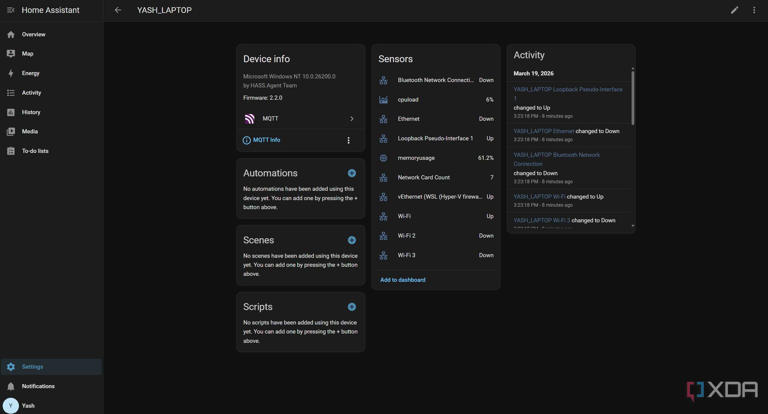Screen dimensions: 768x414
Task: Open To-do lists in the sidebar
Action: click(x=51, y=151)
